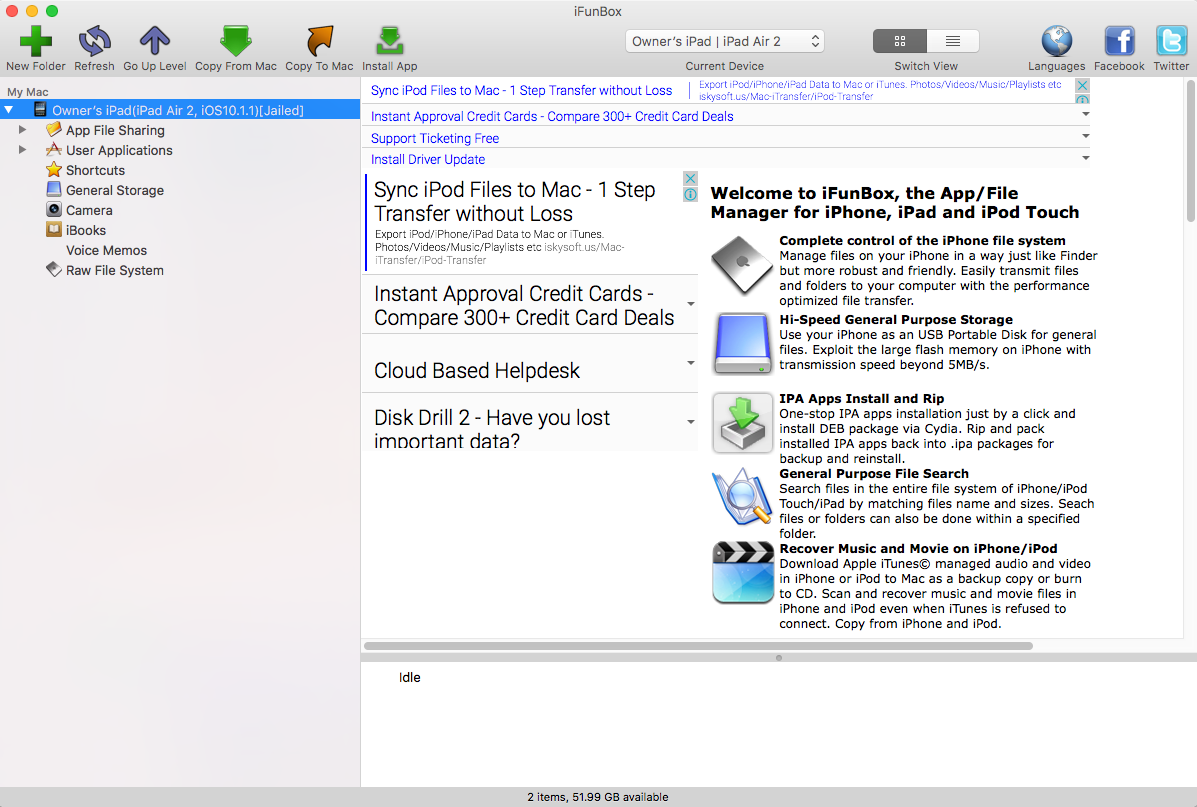Expand the Instant Approval Credit Cards top arrow
This screenshot has height=807, width=1197.
[x=1085, y=115]
